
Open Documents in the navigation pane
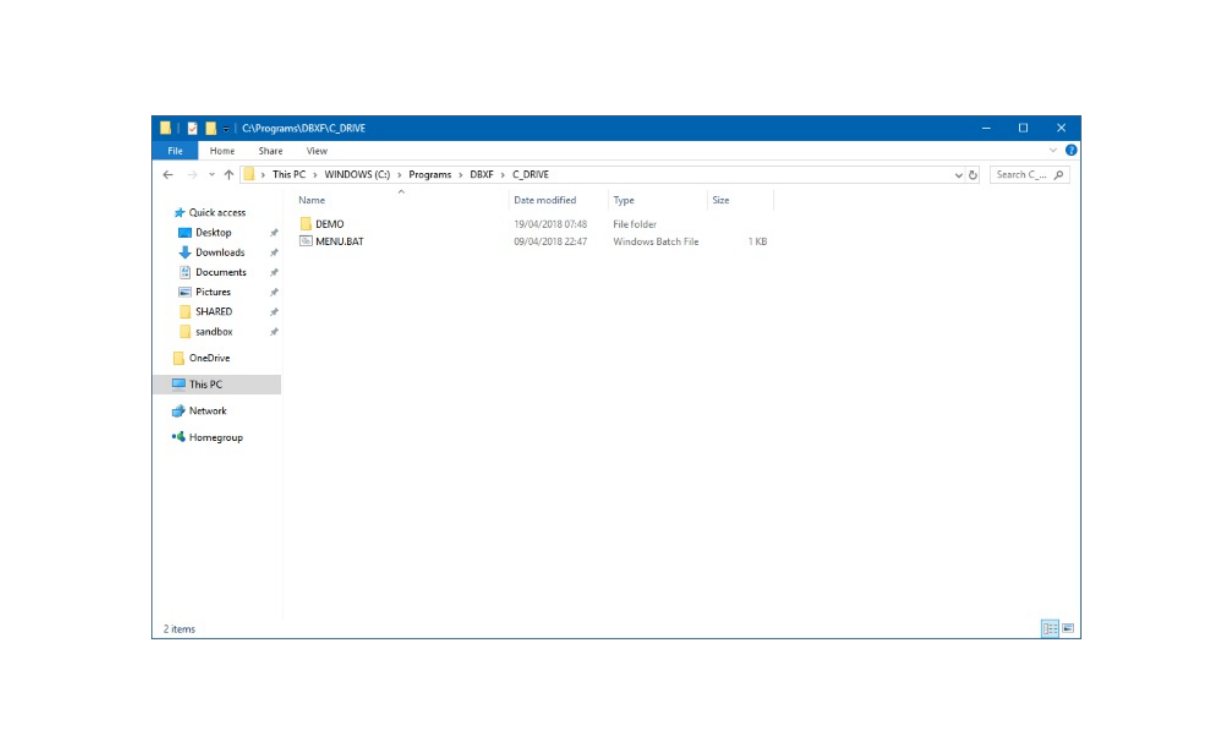click(221, 272)
